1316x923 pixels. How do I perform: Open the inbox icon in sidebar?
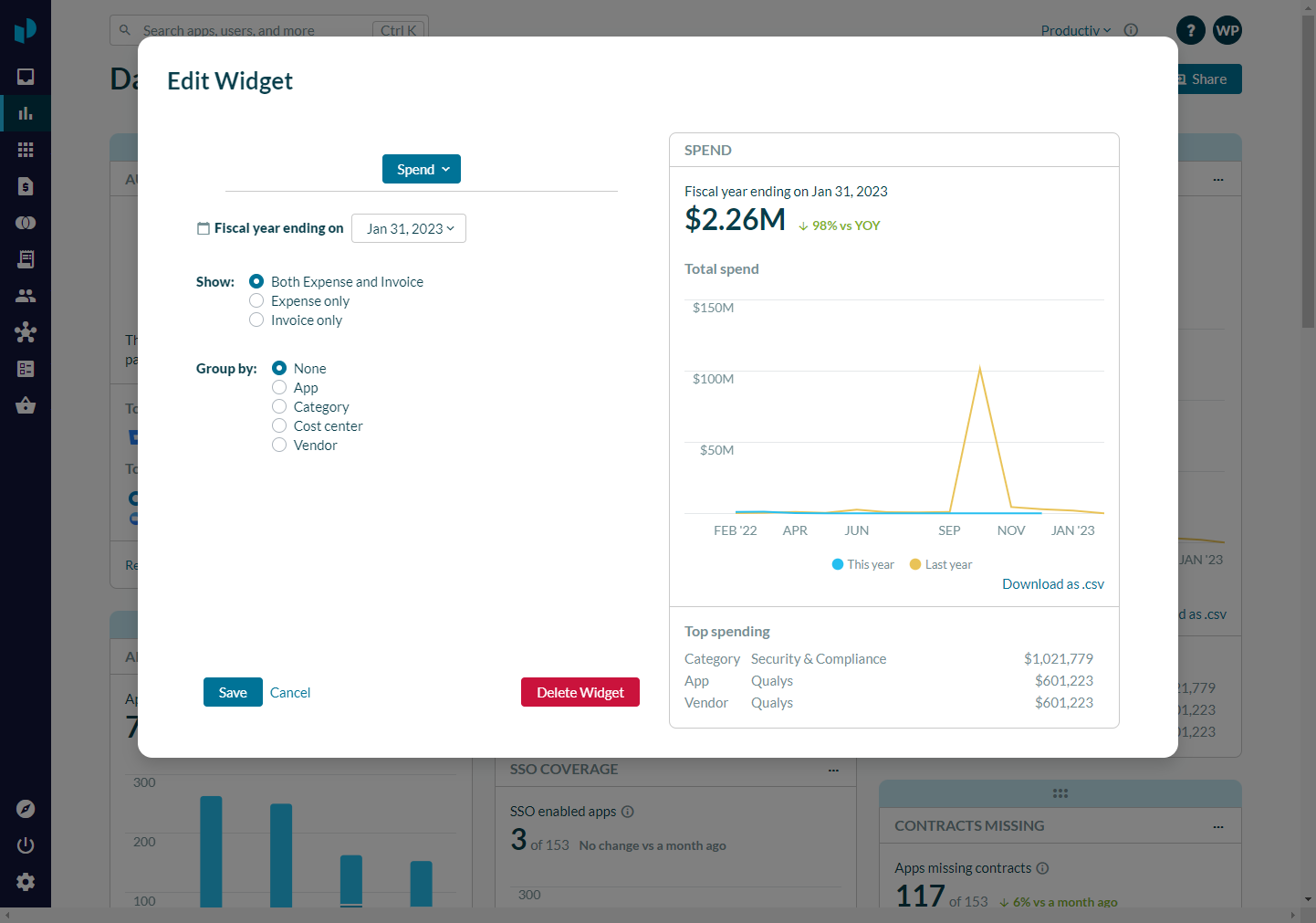[26, 77]
